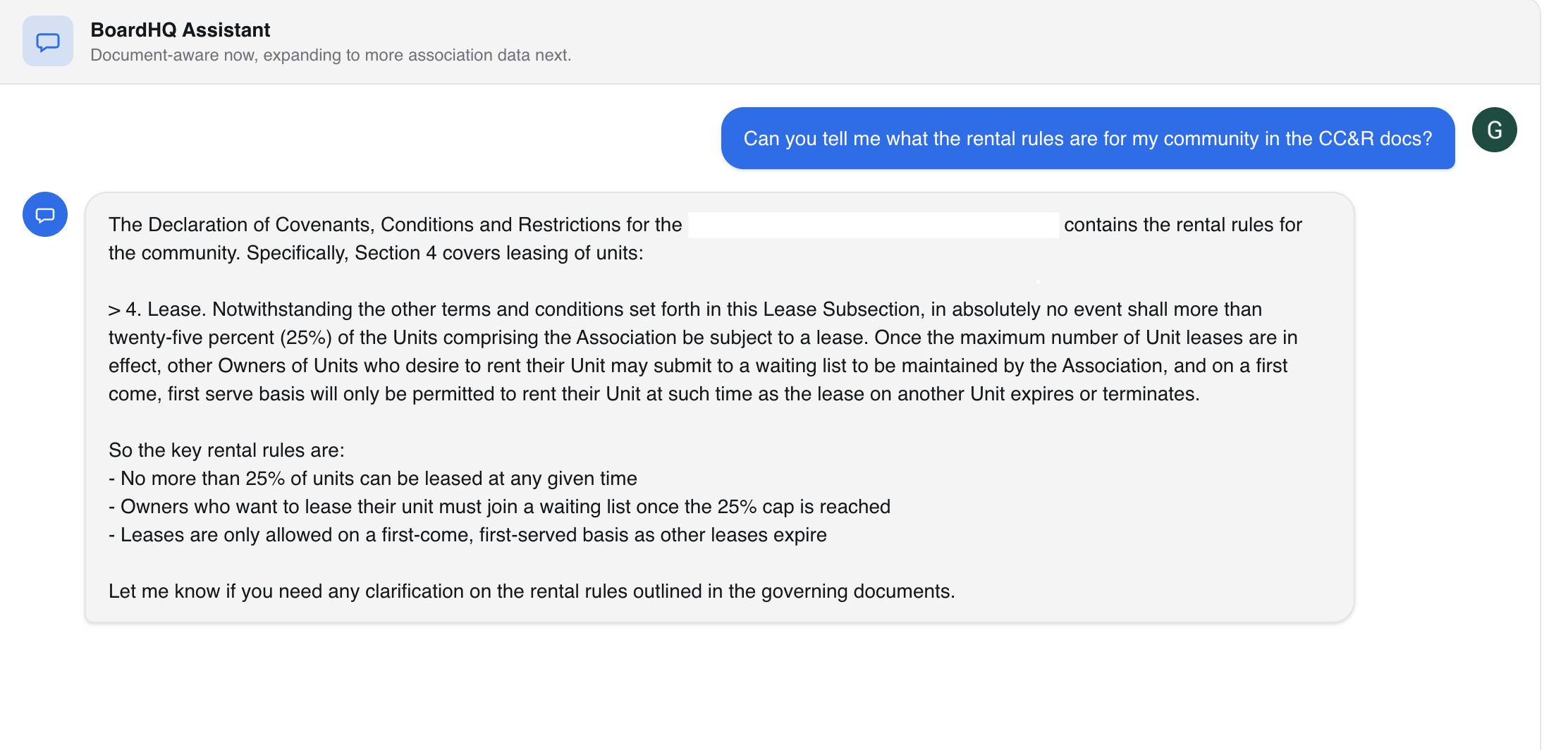Viewport: 1568px width, 750px height.
Task: Click the "BoardHQ Assistant" title text
Action: pos(180,30)
